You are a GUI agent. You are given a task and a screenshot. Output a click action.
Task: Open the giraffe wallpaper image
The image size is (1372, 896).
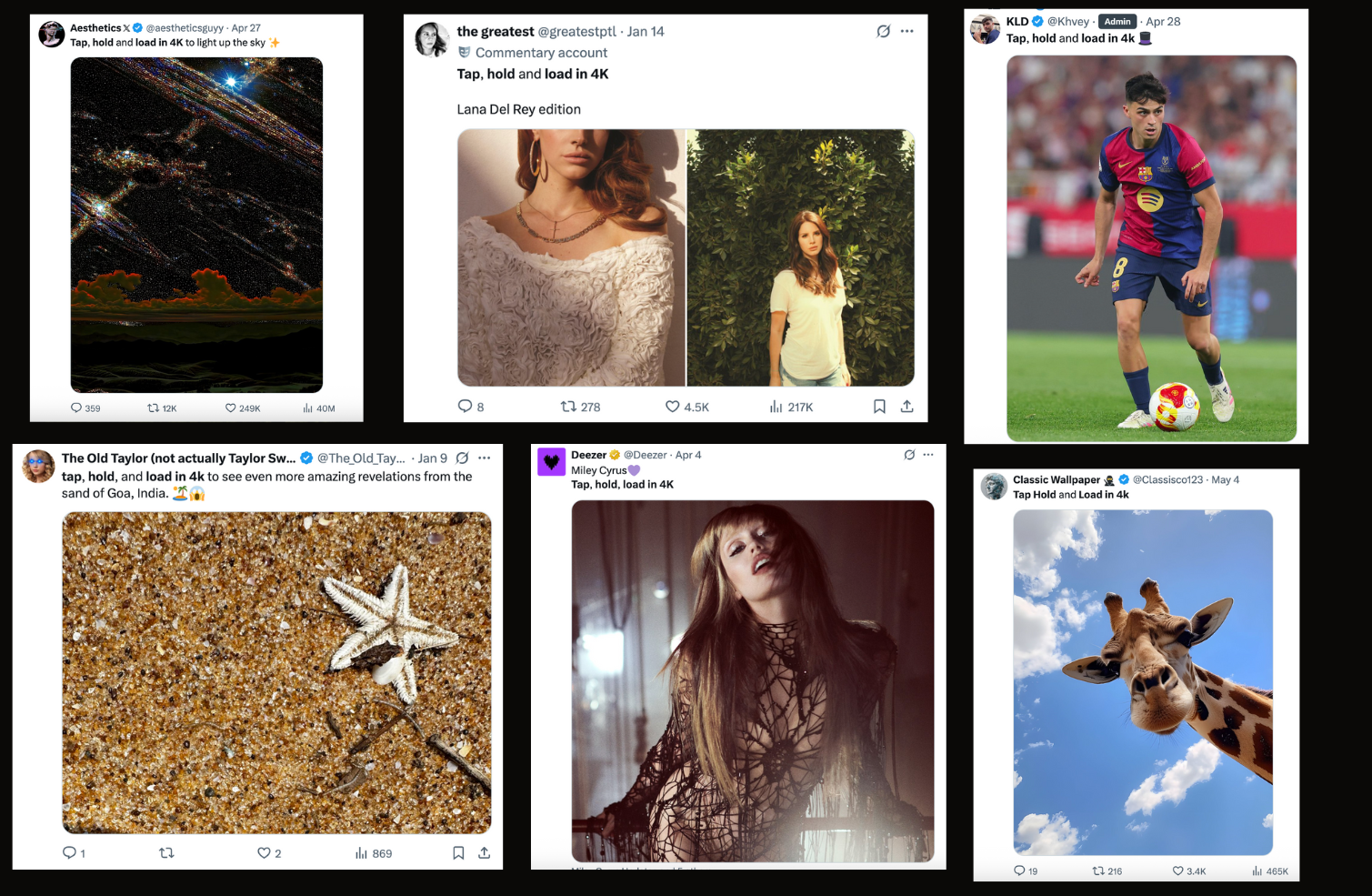pos(1143,682)
